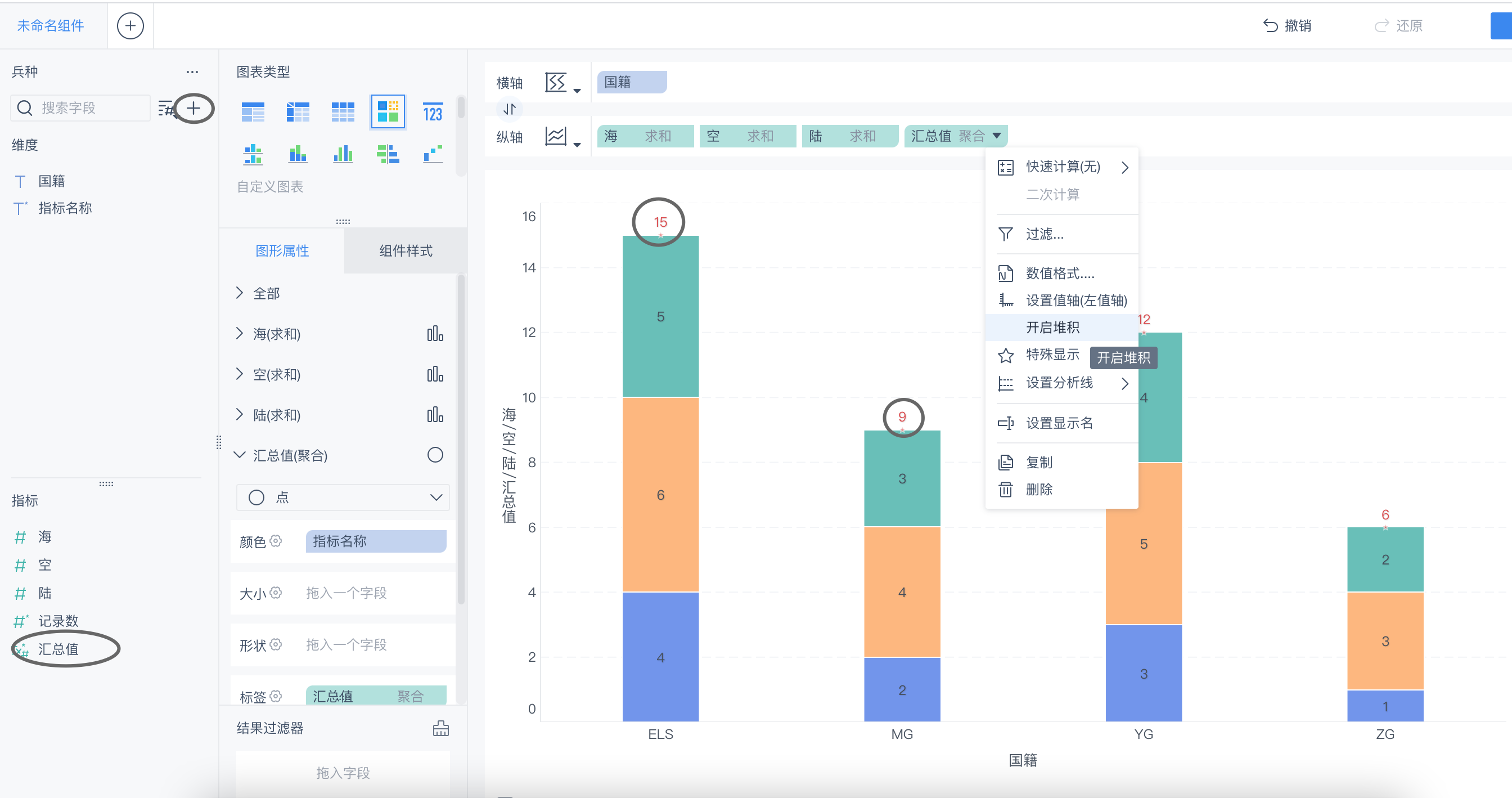Viewport: 1512px width, 798px height.
Task: Expand the 空(求和) properties section
Action: click(239, 374)
